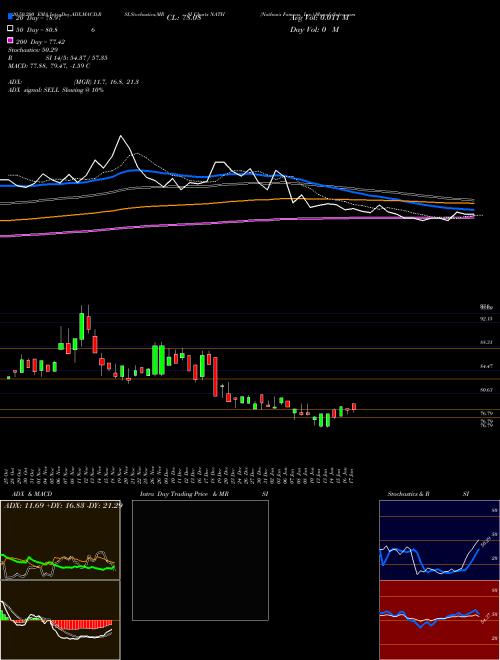This screenshot has width=500, height=660.
Task: Click the red RSI chart panel
Action: pos(439,620)
